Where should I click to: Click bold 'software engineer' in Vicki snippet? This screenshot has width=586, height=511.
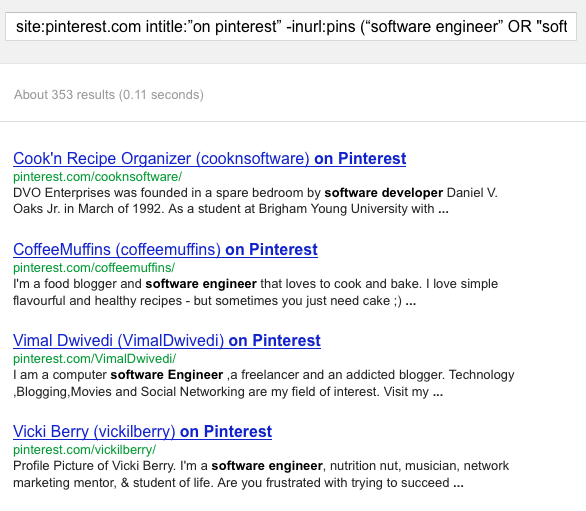(267, 466)
